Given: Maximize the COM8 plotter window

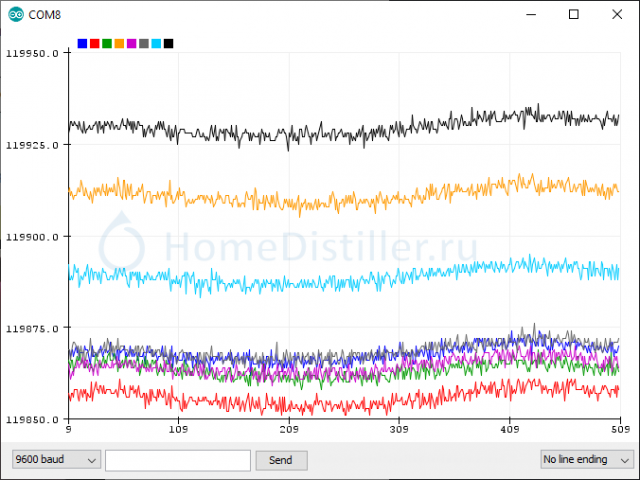Looking at the screenshot, I should (574, 15).
